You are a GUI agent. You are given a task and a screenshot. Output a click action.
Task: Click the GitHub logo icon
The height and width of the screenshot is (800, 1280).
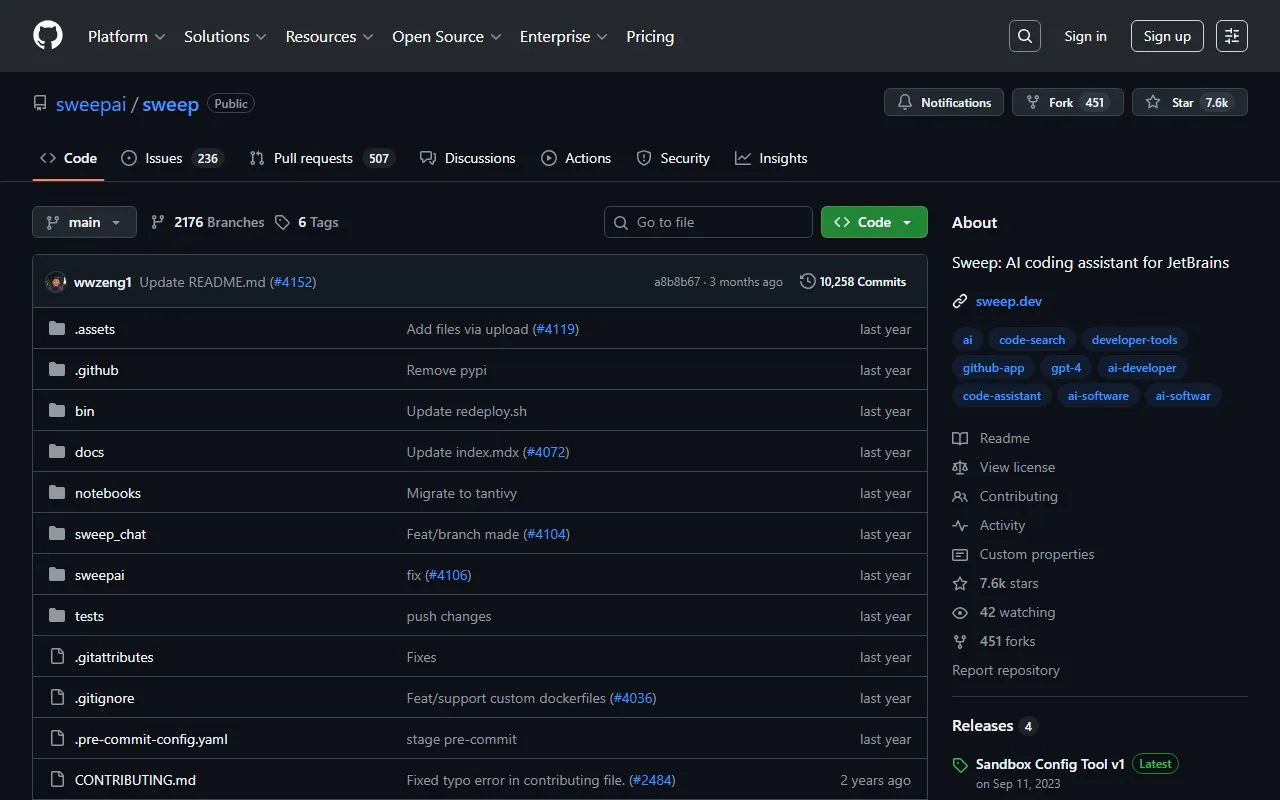(x=48, y=36)
